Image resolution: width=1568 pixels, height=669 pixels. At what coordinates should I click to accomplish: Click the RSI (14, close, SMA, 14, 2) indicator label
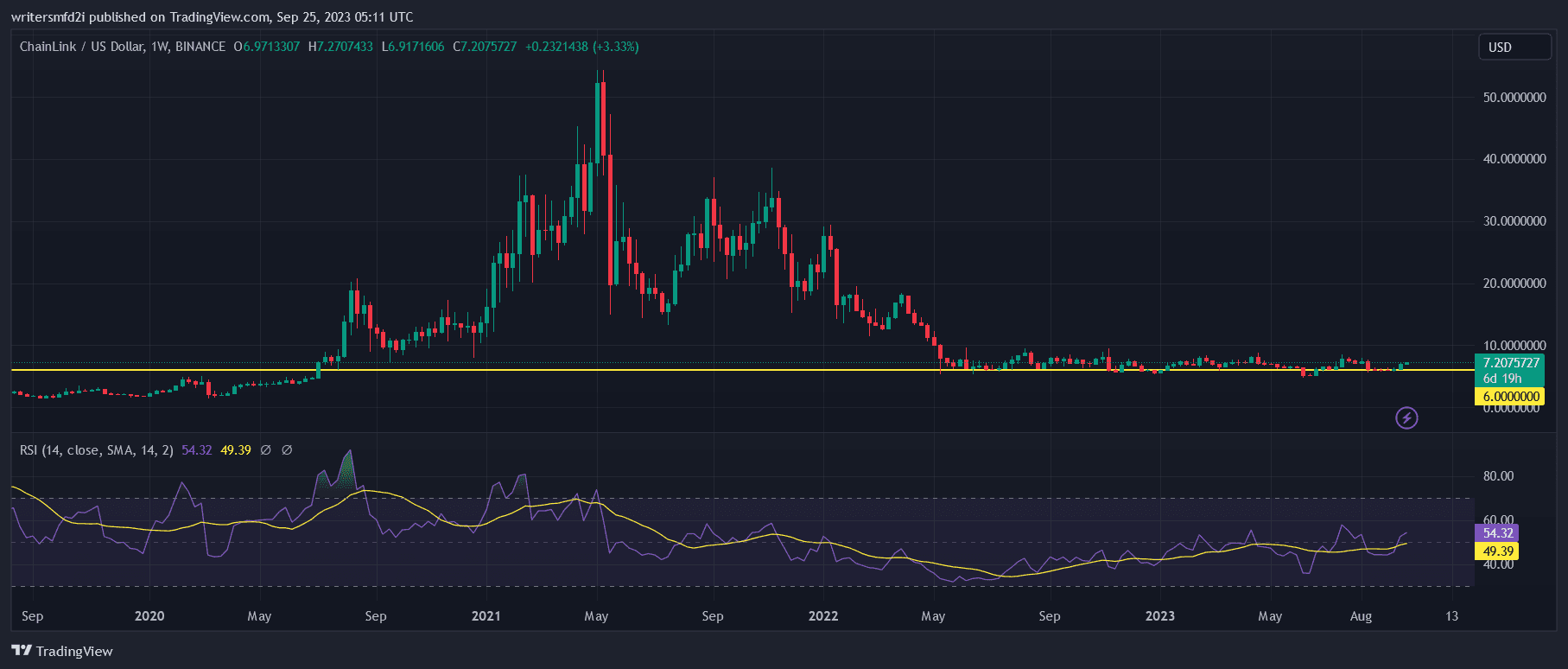[x=96, y=450]
